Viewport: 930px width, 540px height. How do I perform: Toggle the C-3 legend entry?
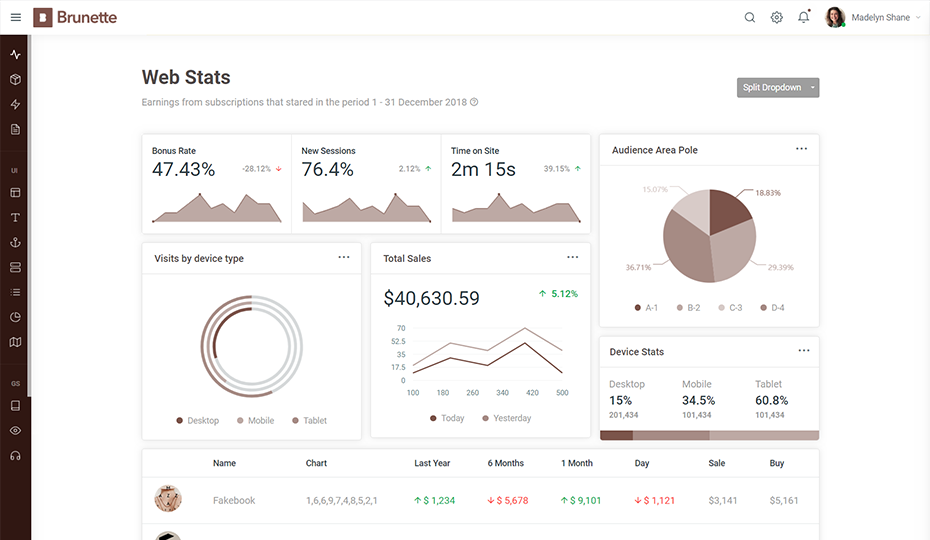click(x=730, y=307)
